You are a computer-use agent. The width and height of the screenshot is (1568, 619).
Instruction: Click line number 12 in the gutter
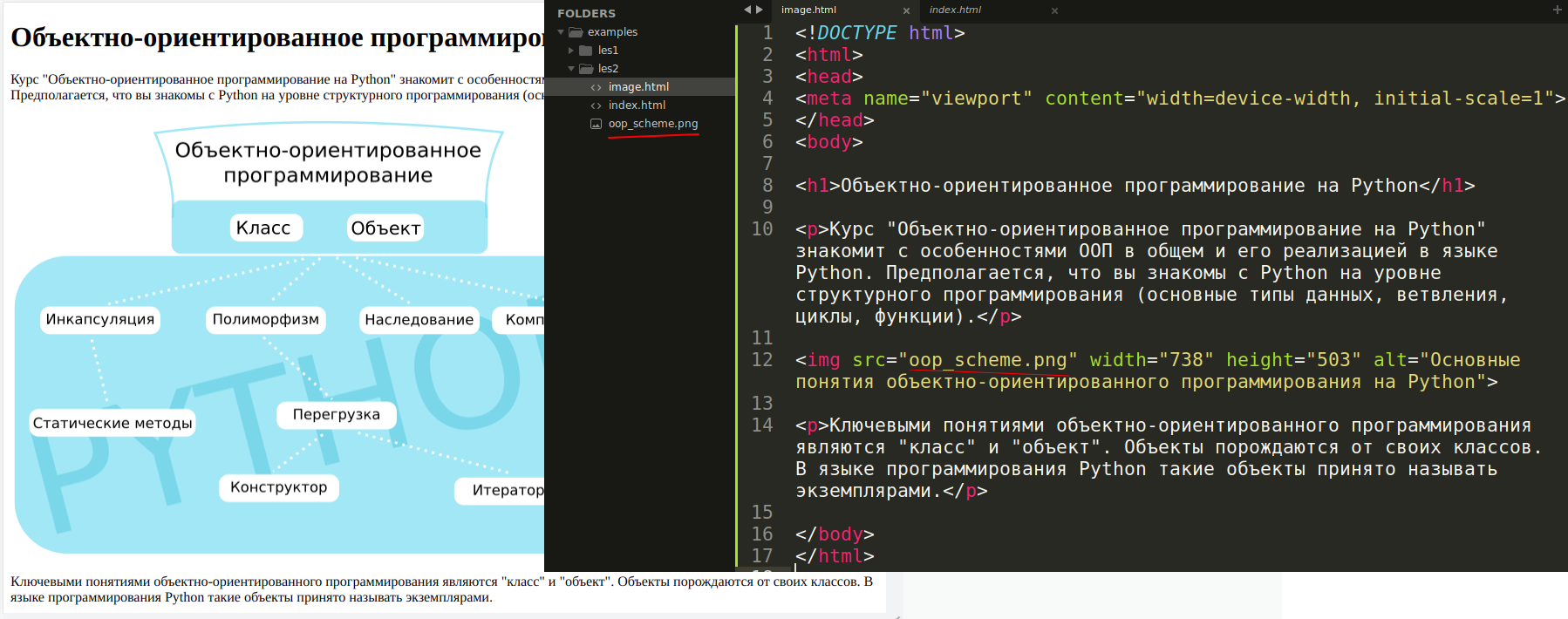[x=762, y=360]
